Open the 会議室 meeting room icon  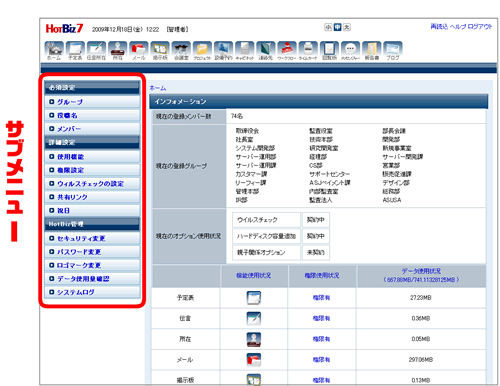181,51
